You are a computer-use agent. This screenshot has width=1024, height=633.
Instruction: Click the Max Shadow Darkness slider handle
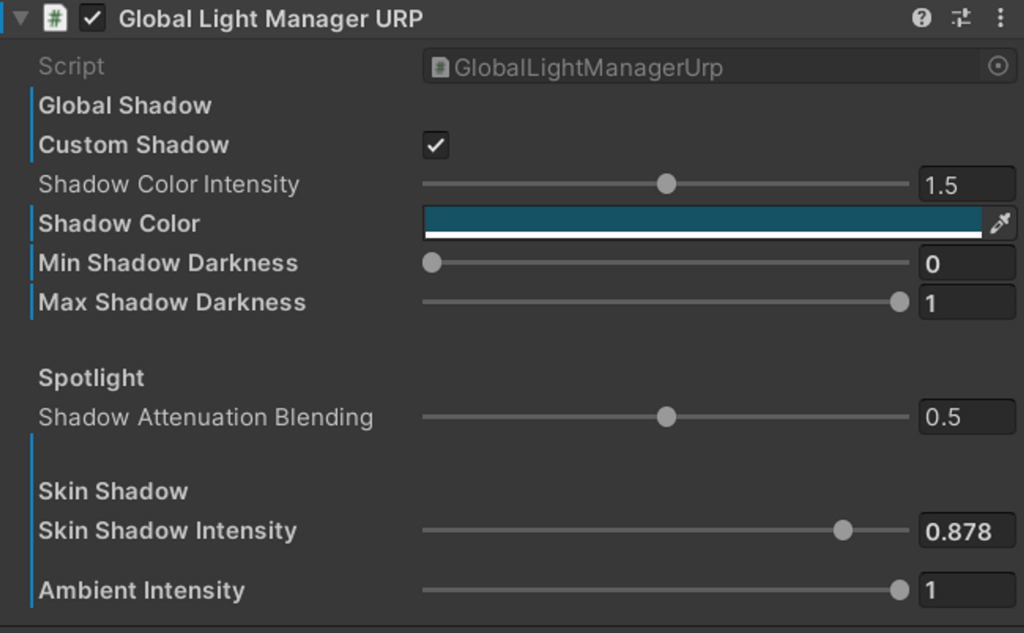899,302
